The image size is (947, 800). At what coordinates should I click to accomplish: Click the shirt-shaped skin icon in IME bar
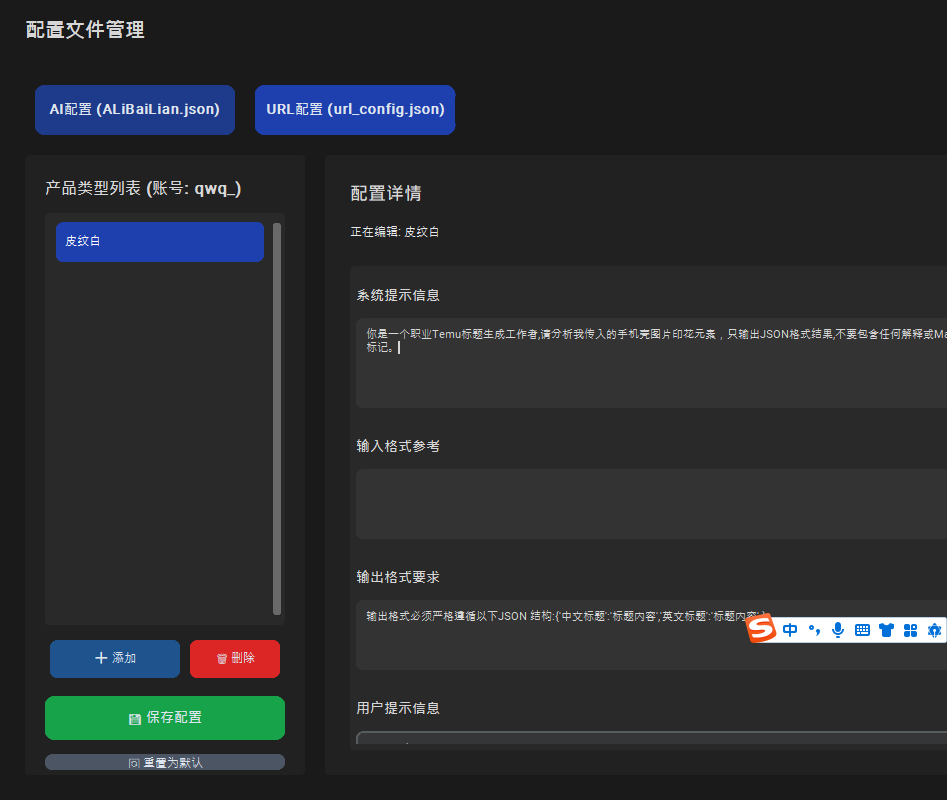[x=886, y=630]
